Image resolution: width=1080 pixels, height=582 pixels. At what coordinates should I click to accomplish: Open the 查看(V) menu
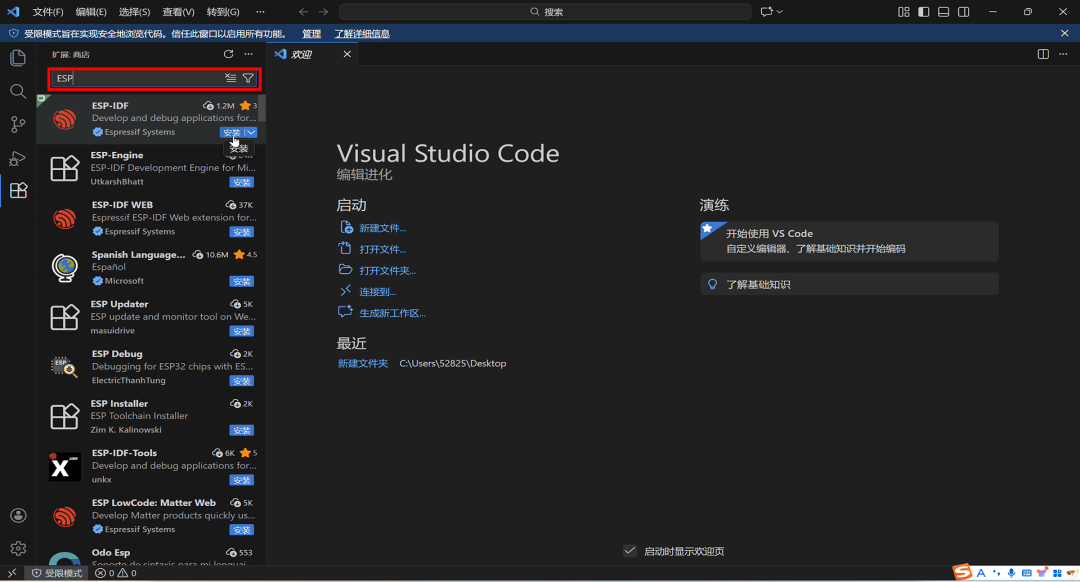click(178, 12)
